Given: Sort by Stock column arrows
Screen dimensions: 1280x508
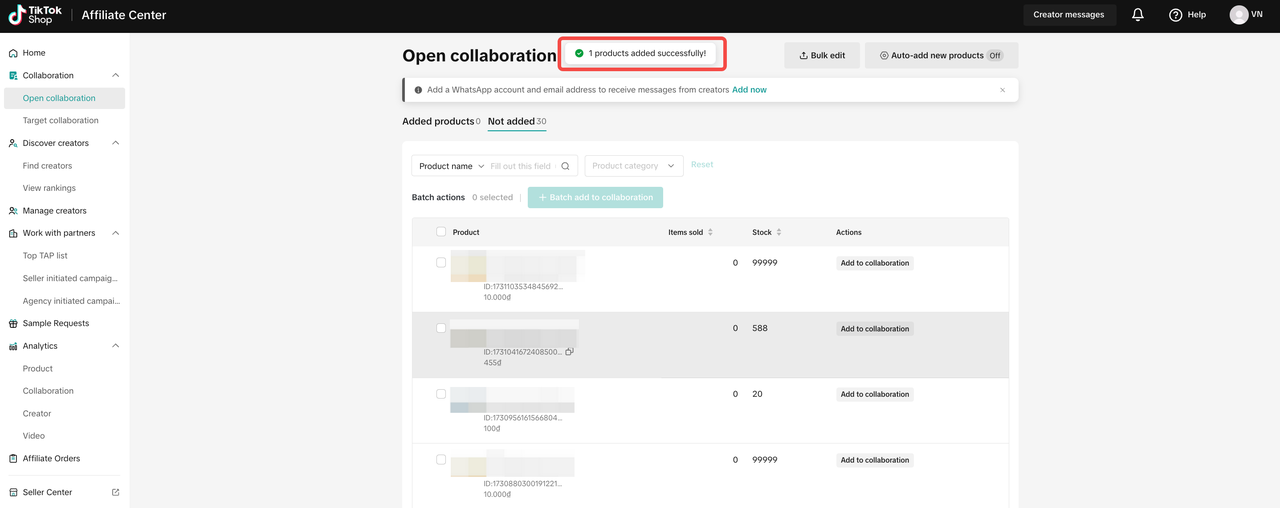Looking at the screenshot, I should (x=779, y=232).
